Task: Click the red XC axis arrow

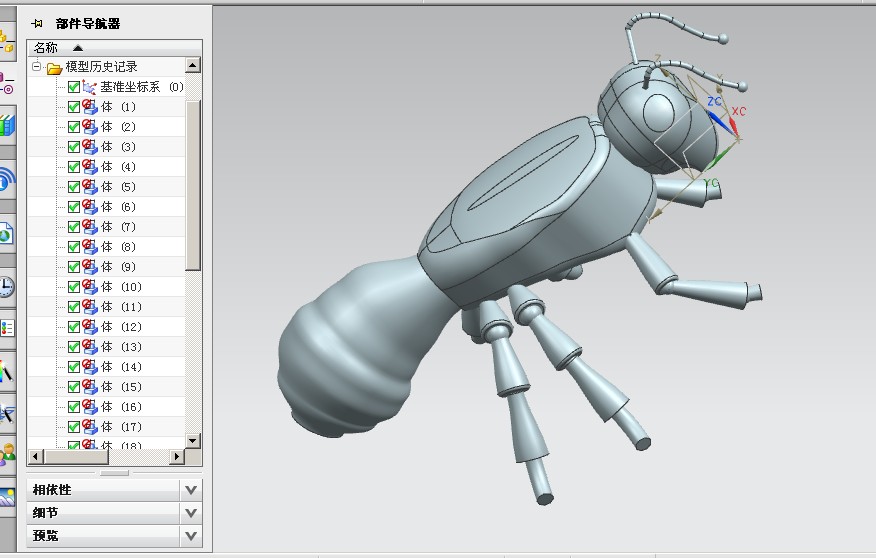Action: [x=733, y=127]
